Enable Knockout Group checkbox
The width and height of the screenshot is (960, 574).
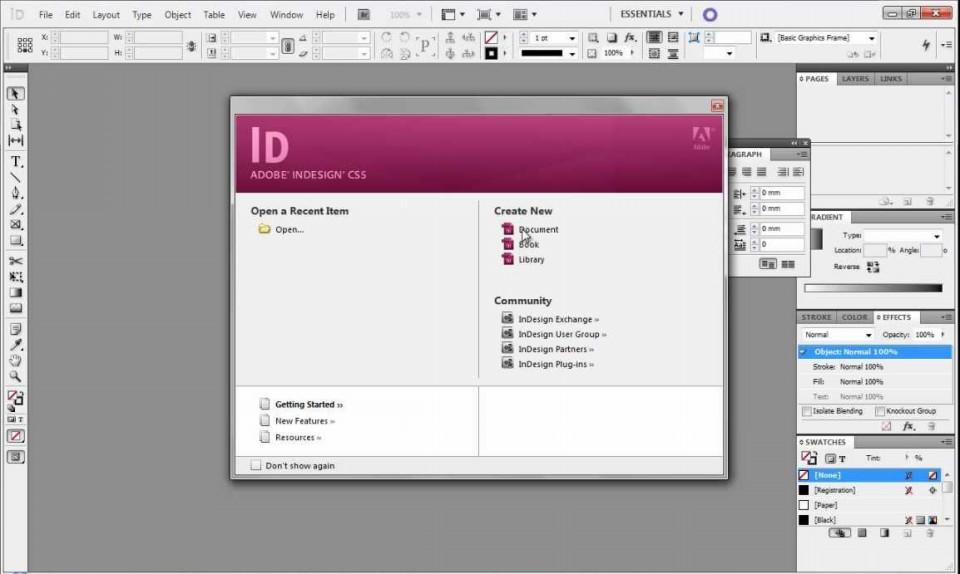pyautogui.click(x=880, y=411)
